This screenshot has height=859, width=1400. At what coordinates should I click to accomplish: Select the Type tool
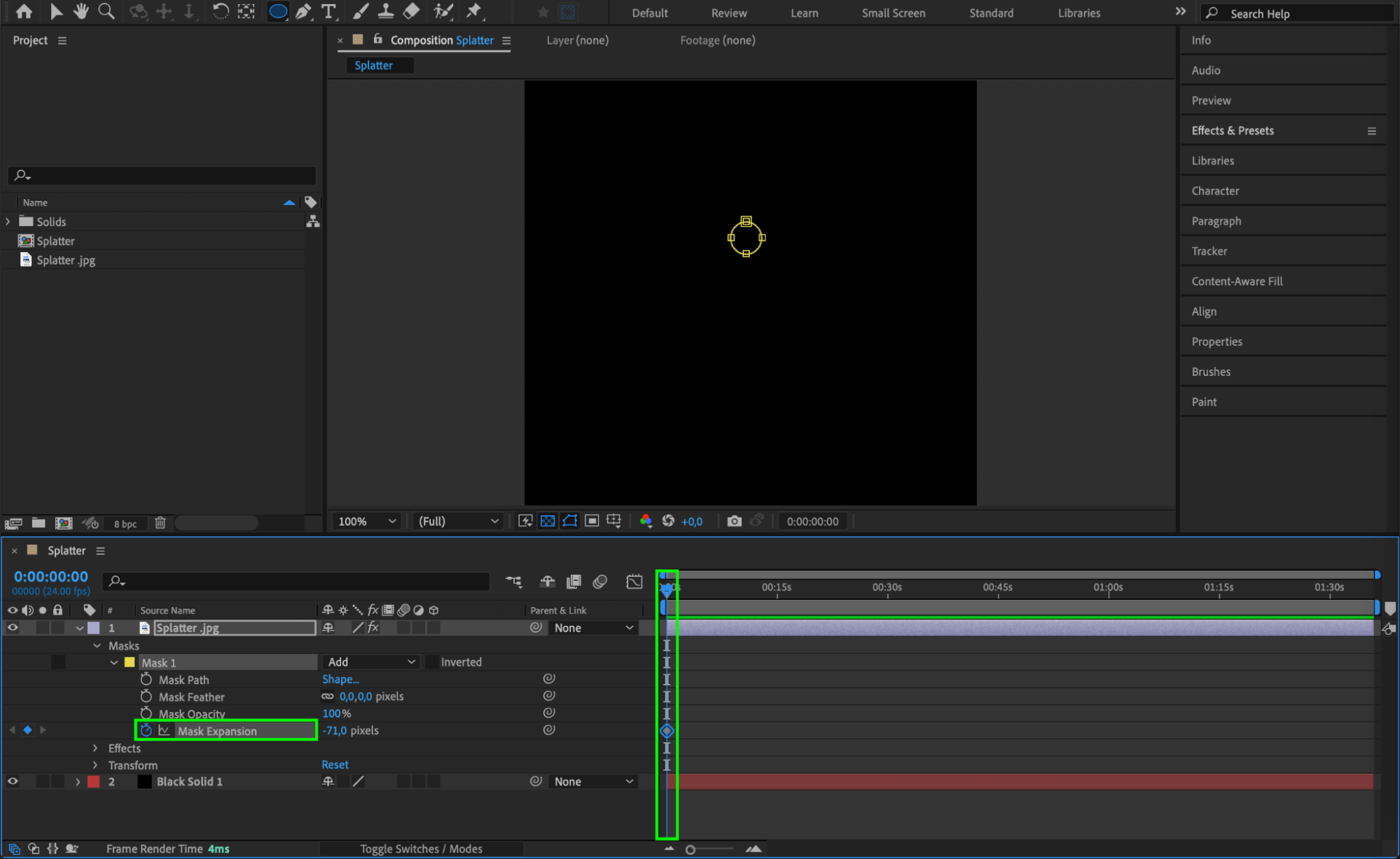328,11
